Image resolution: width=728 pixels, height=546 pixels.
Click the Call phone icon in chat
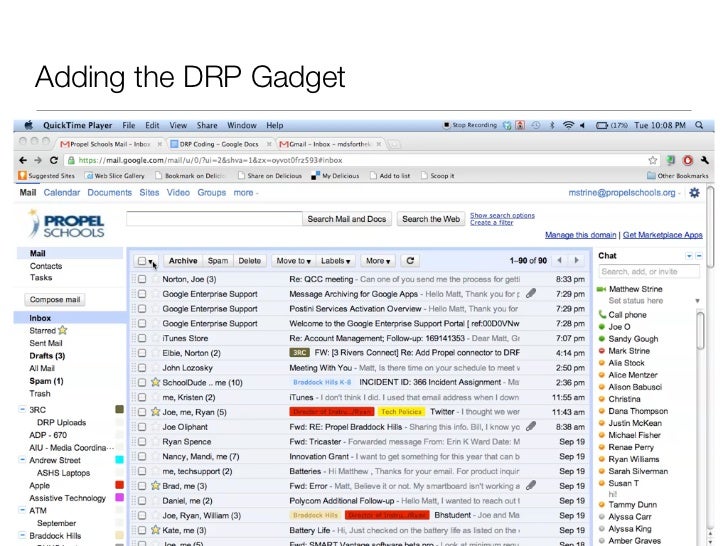602,314
